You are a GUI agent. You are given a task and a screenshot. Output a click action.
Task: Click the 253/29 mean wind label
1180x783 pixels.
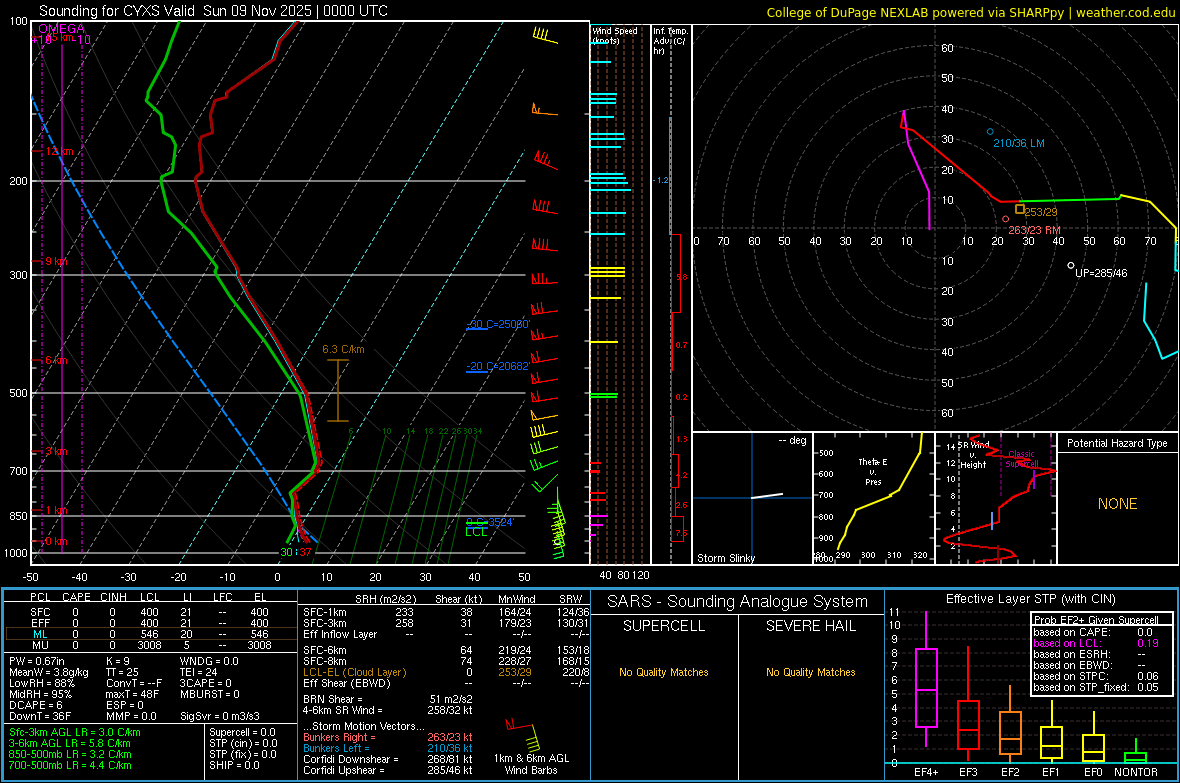click(1041, 212)
